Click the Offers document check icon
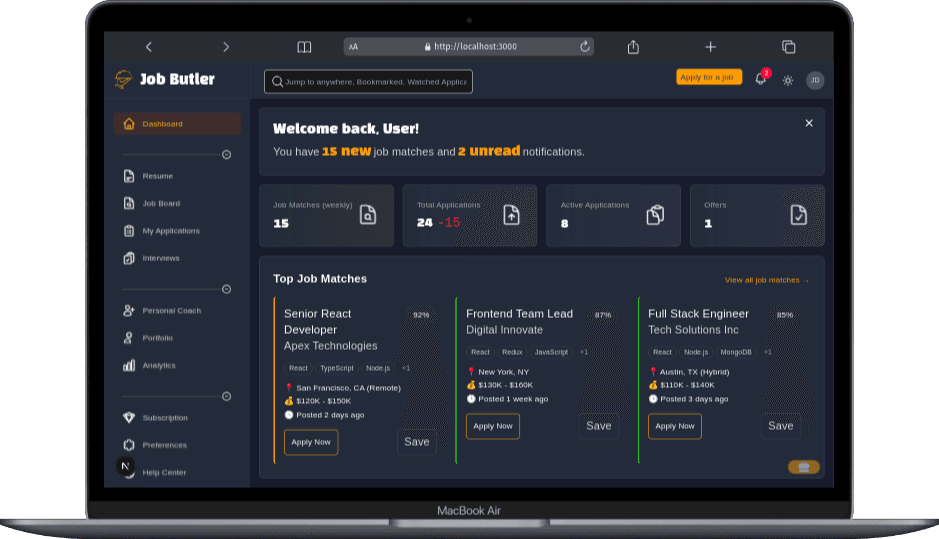Viewport: 939px width, 539px height. 798,214
